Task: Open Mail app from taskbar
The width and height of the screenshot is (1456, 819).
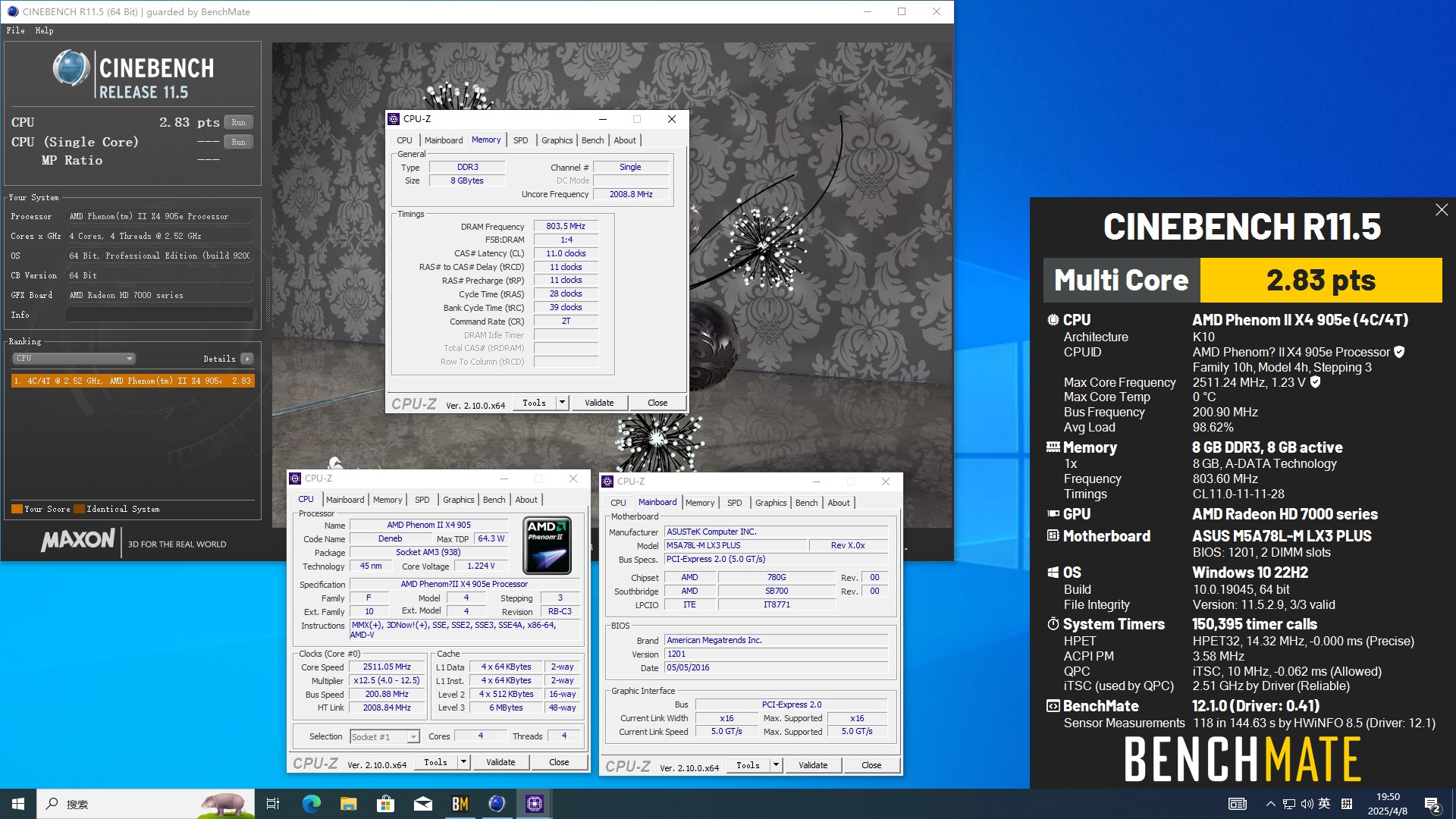Action: click(x=422, y=804)
